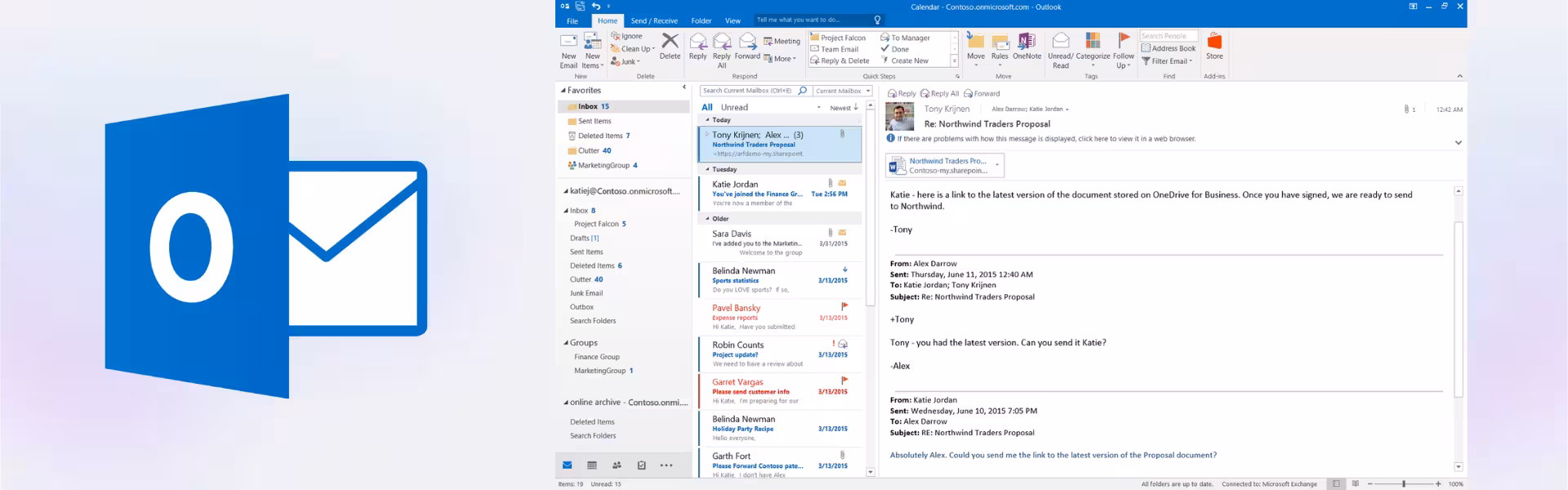Run the Reply & Delete quick step
The image size is (1568, 490).
840,60
